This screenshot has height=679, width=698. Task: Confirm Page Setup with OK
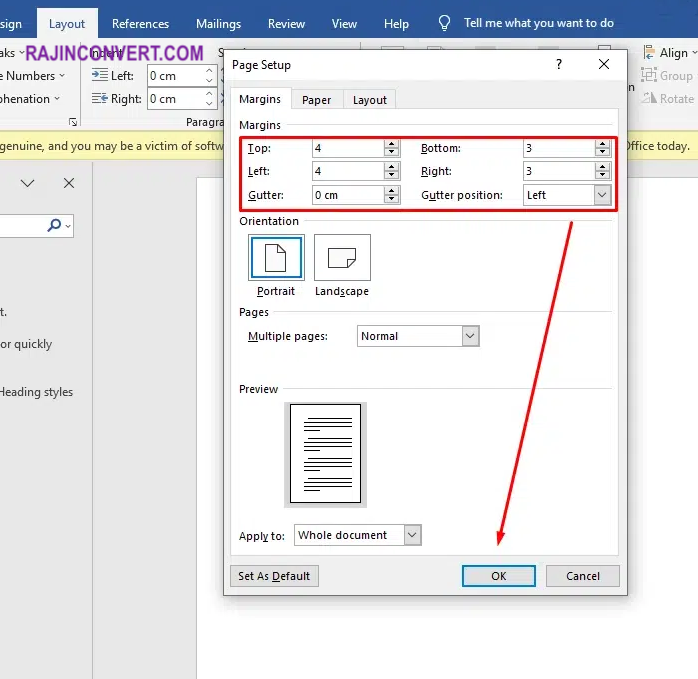pyautogui.click(x=499, y=576)
